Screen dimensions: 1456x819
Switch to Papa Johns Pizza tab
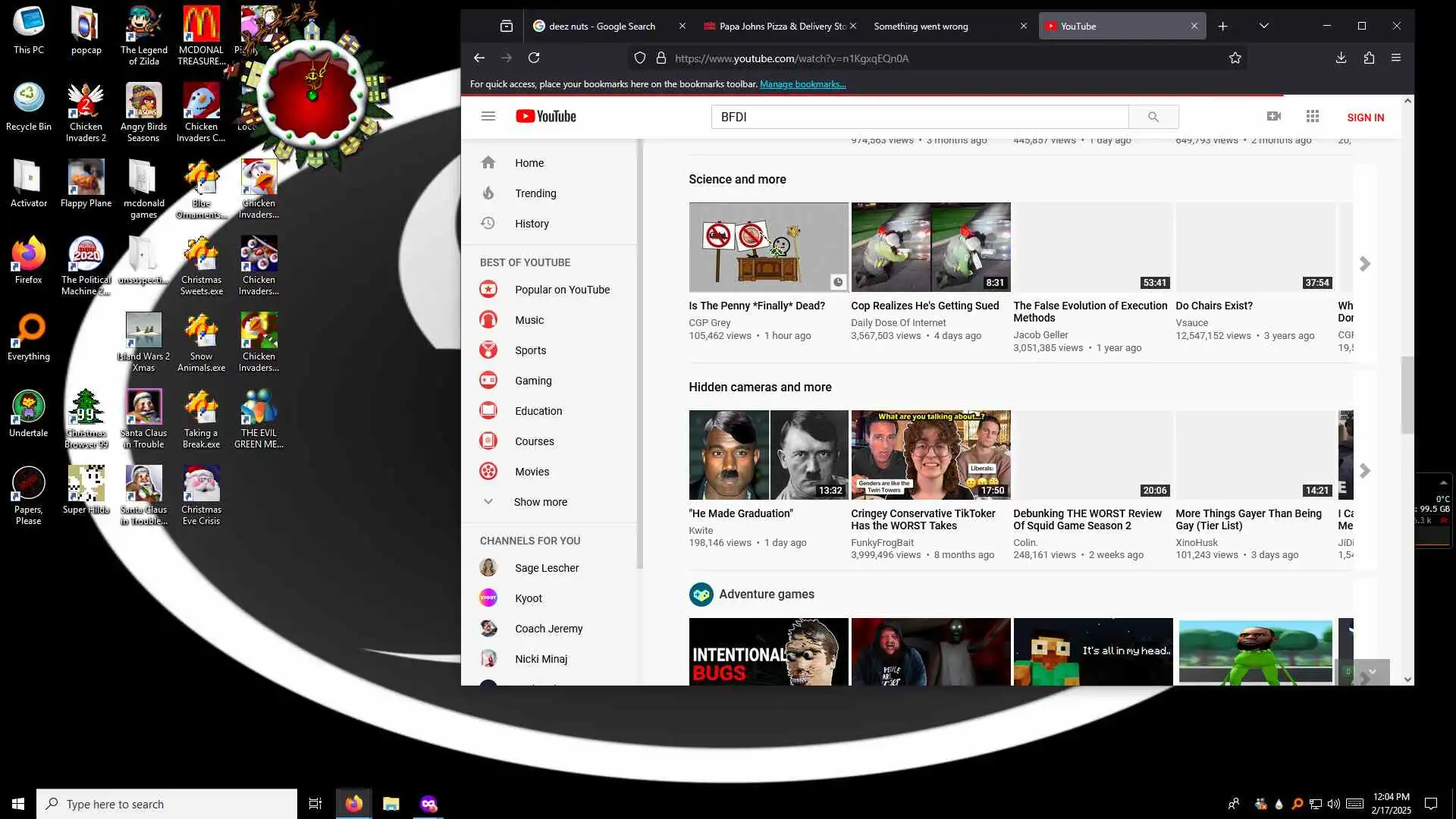point(781,26)
